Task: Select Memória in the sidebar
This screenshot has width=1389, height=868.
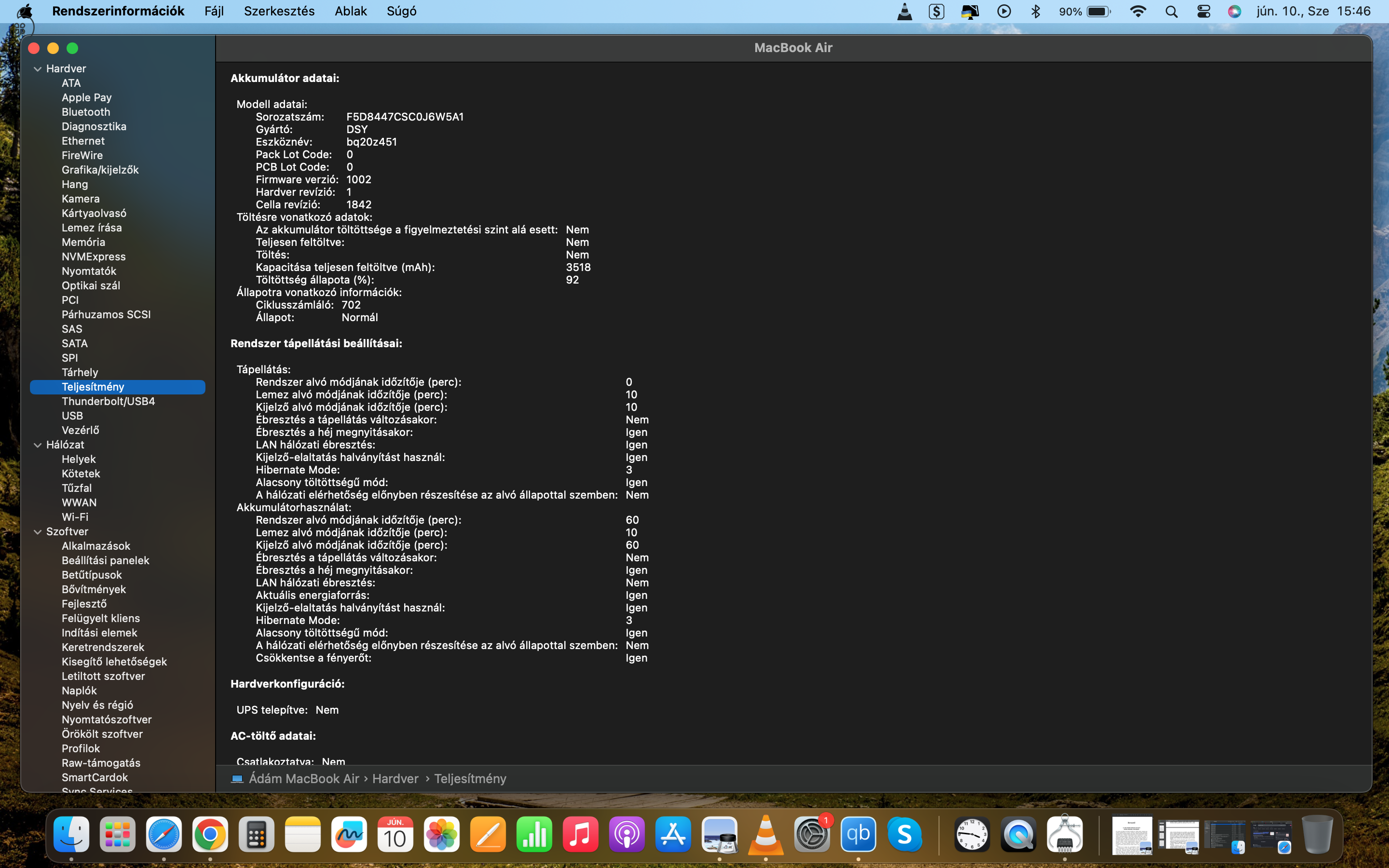Action: tap(83, 242)
